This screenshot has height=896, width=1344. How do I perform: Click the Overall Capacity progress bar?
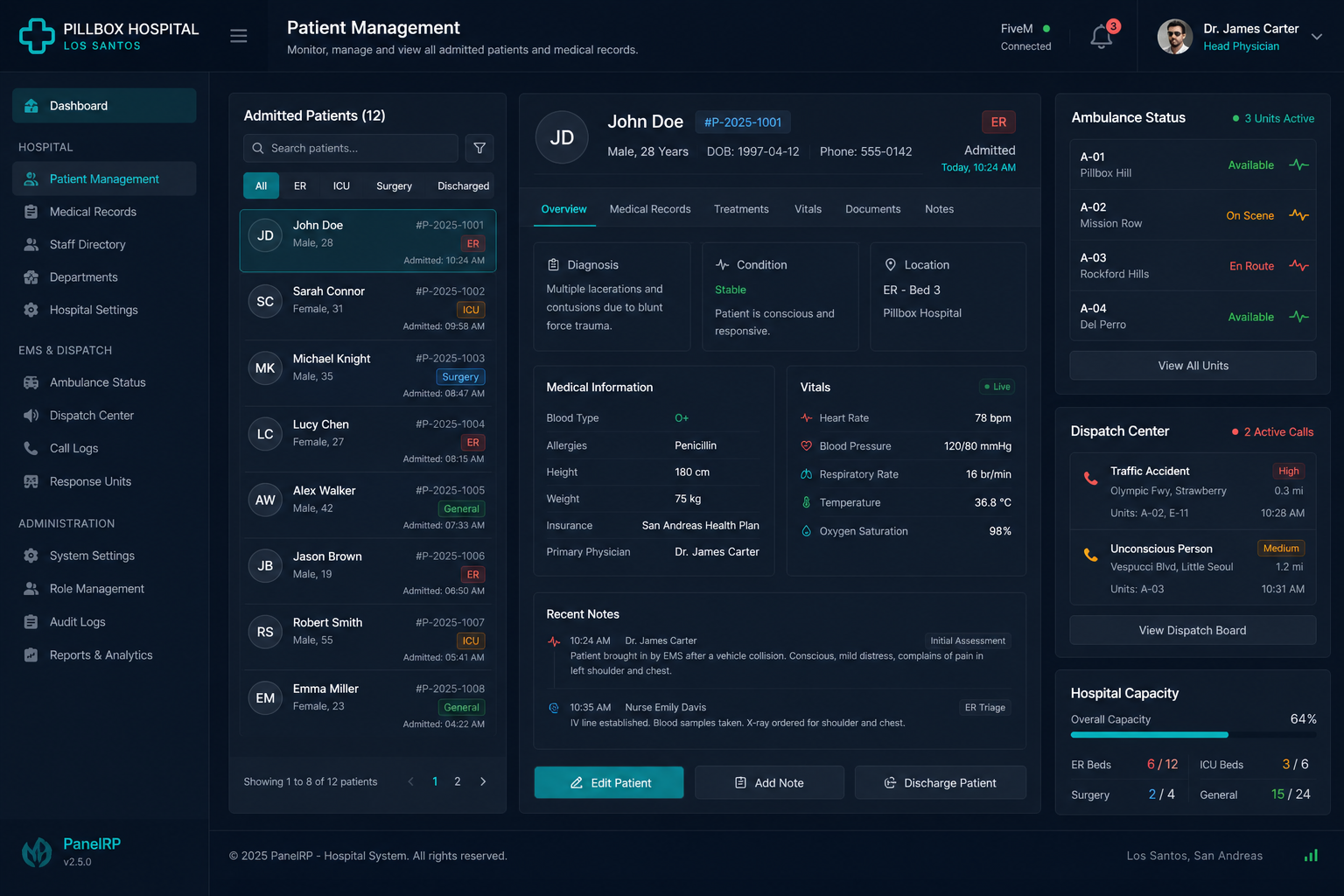(x=1193, y=735)
